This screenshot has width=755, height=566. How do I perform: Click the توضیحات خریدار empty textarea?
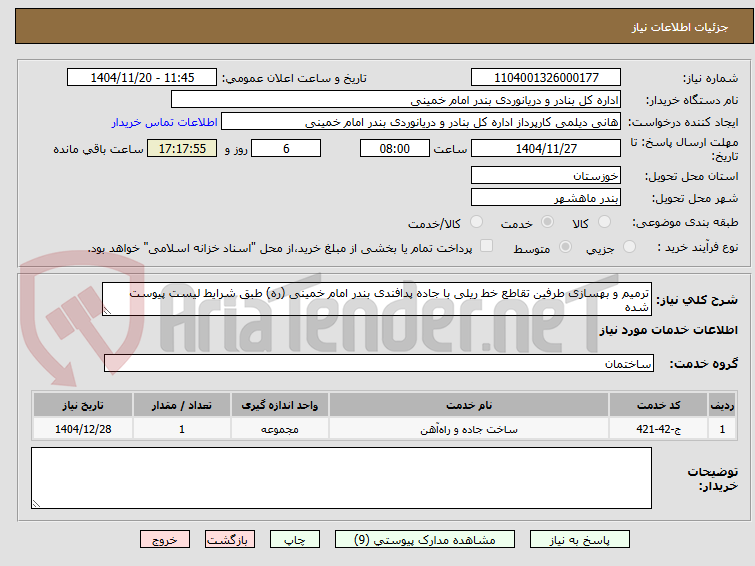[x=341, y=478]
